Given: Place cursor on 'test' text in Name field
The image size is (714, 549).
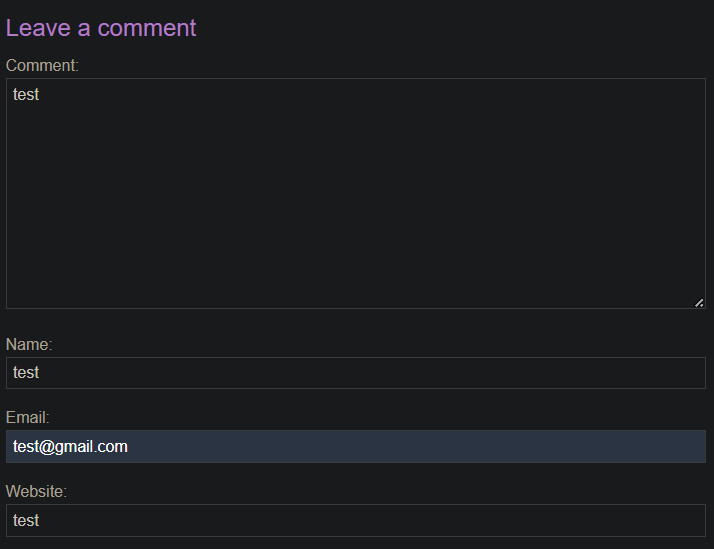Looking at the screenshot, I should [26, 373].
